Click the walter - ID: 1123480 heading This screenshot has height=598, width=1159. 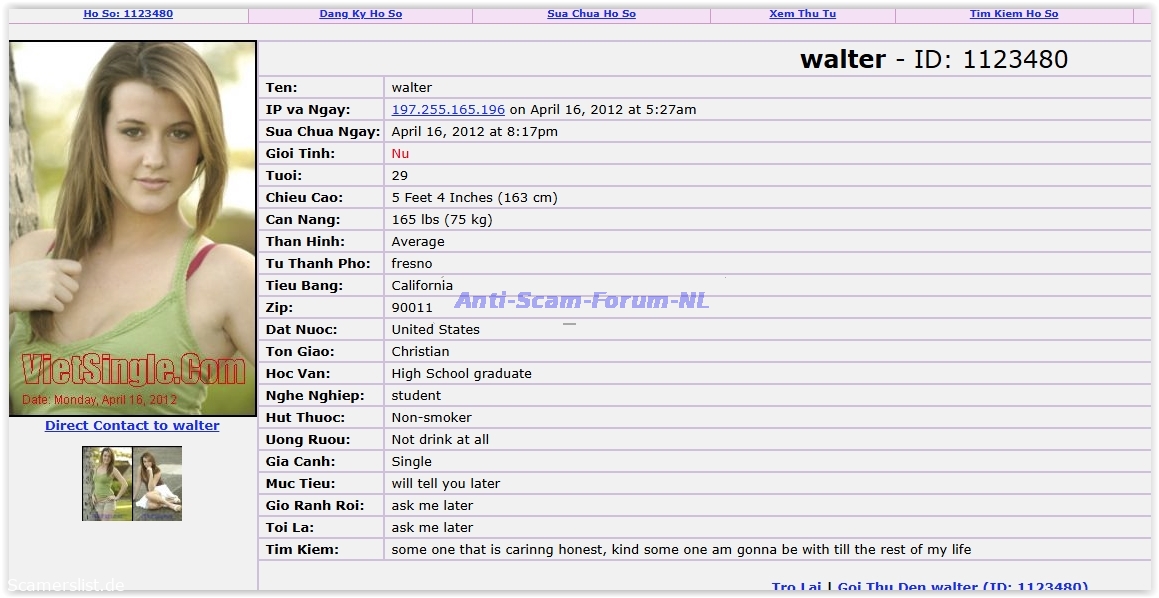pos(933,60)
